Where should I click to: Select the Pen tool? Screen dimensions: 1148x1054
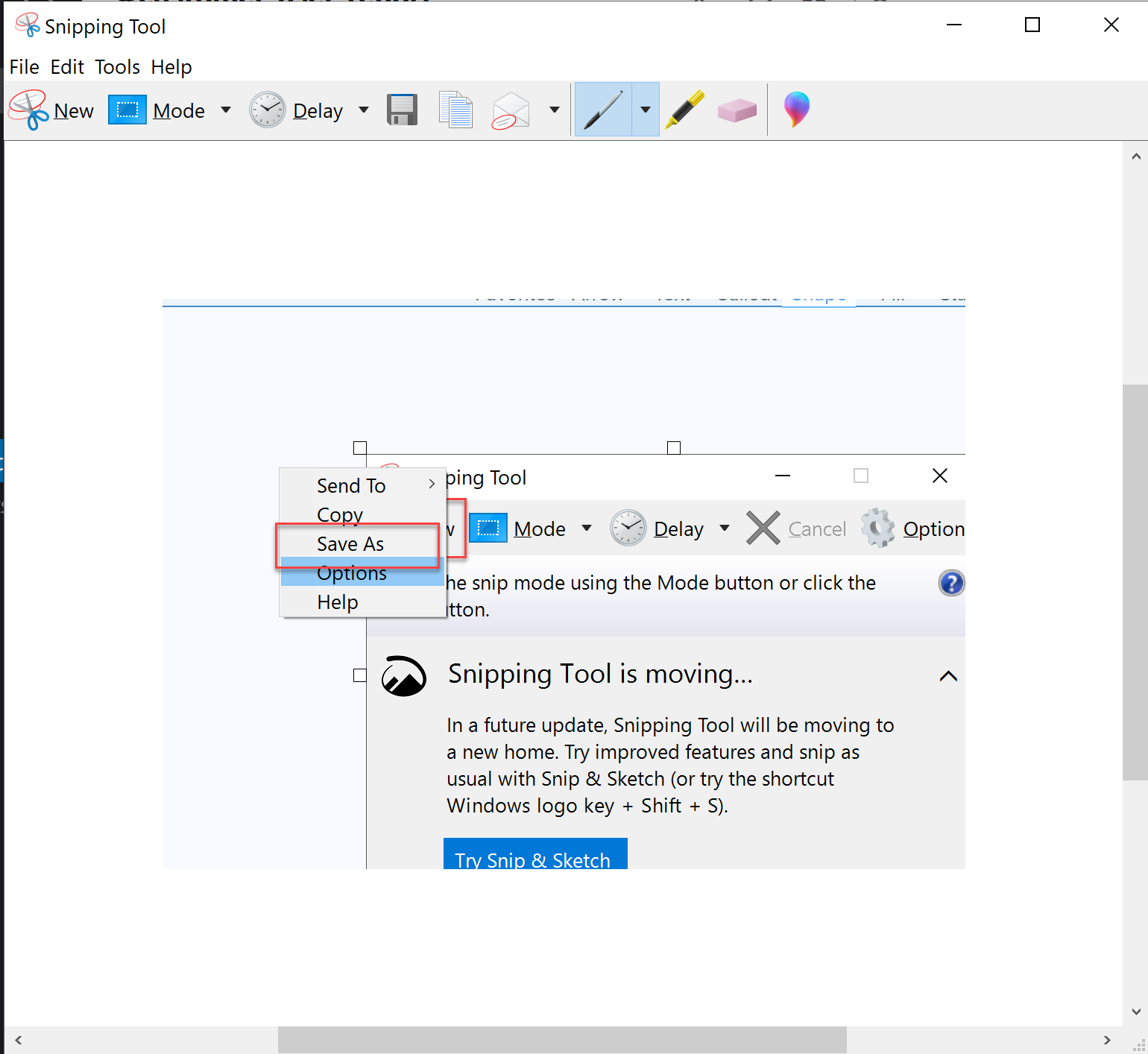point(603,110)
